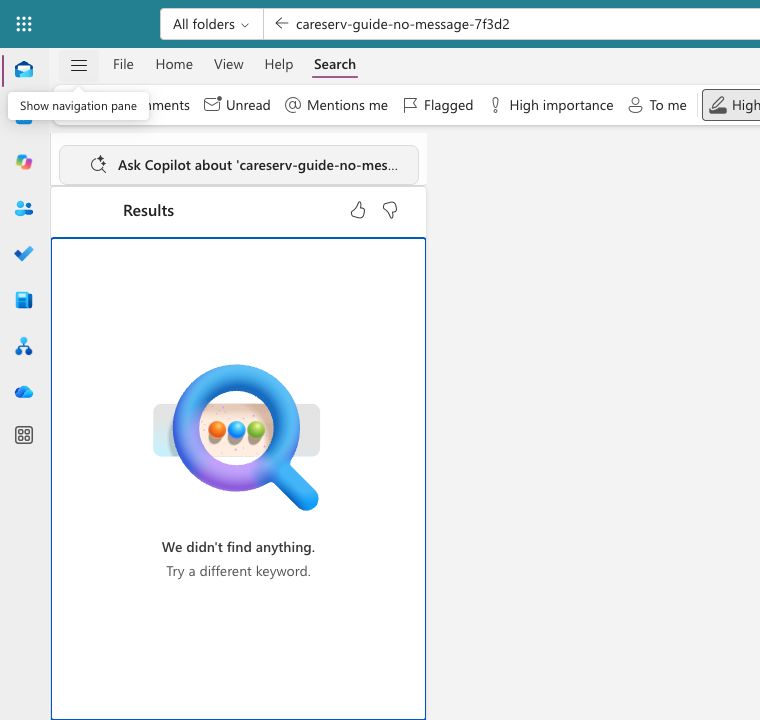Open OneDrive from the sidebar
This screenshot has height=720, width=760.
[24, 392]
